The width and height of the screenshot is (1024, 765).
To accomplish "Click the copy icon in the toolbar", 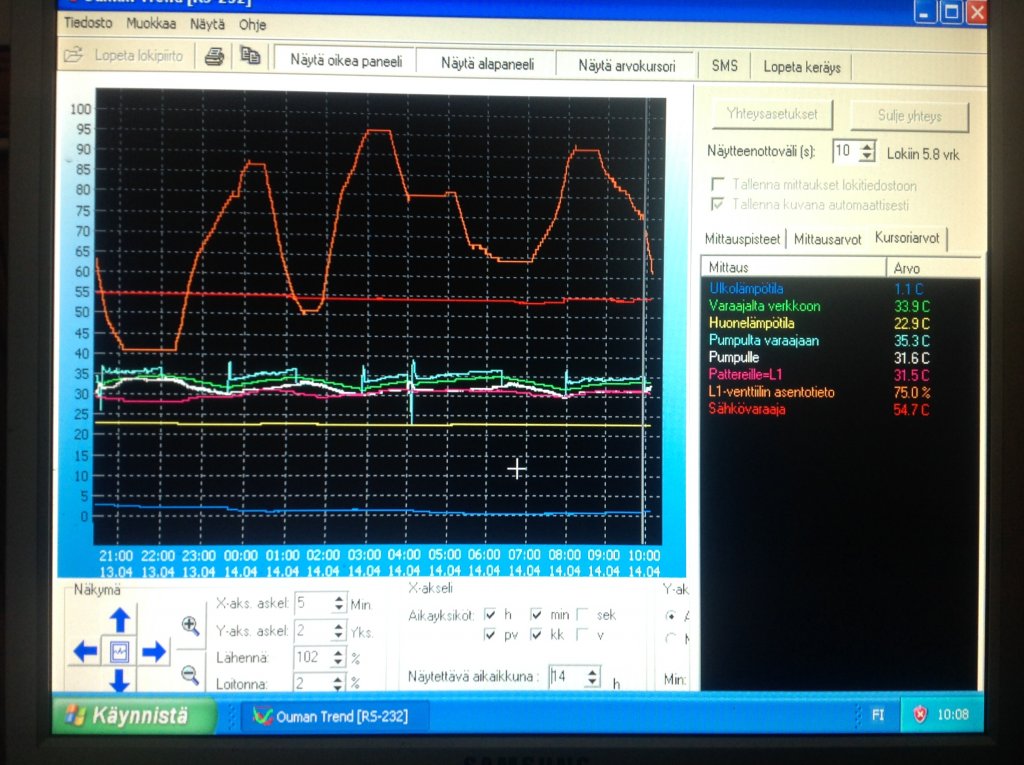I will 250,57.
